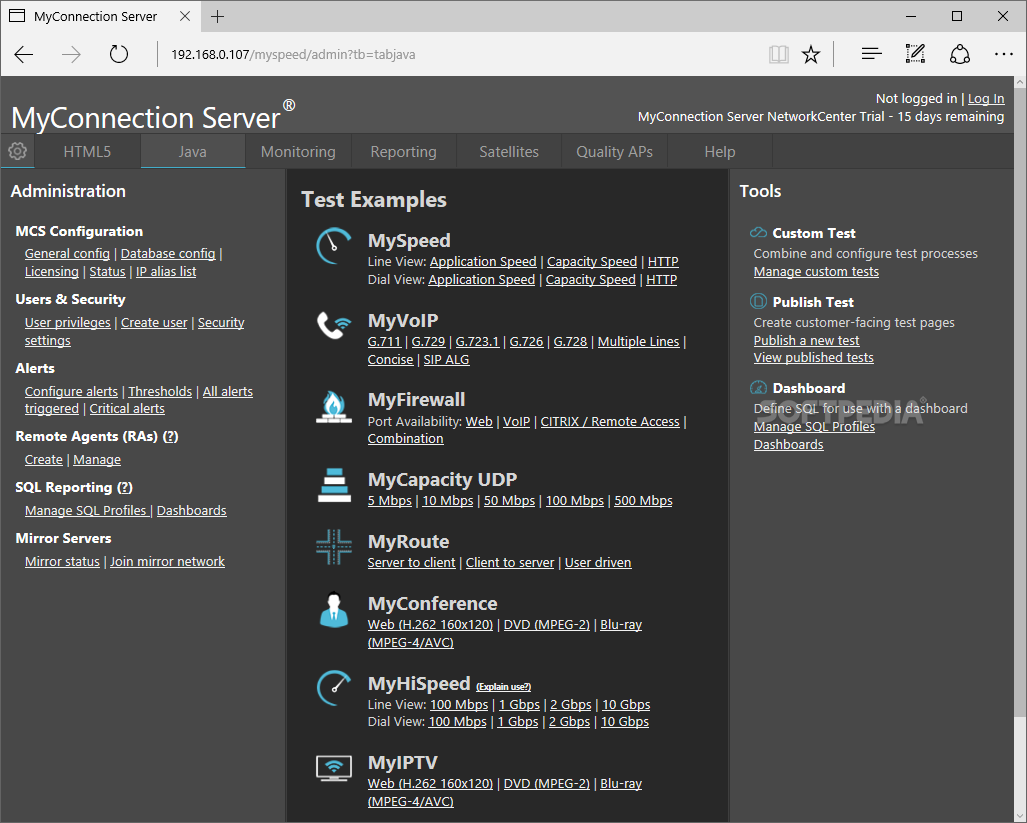Go forward using the browser arrow
Image resolution: width=1027 pixels, height=823 pixels.
(x=71, y=54)
